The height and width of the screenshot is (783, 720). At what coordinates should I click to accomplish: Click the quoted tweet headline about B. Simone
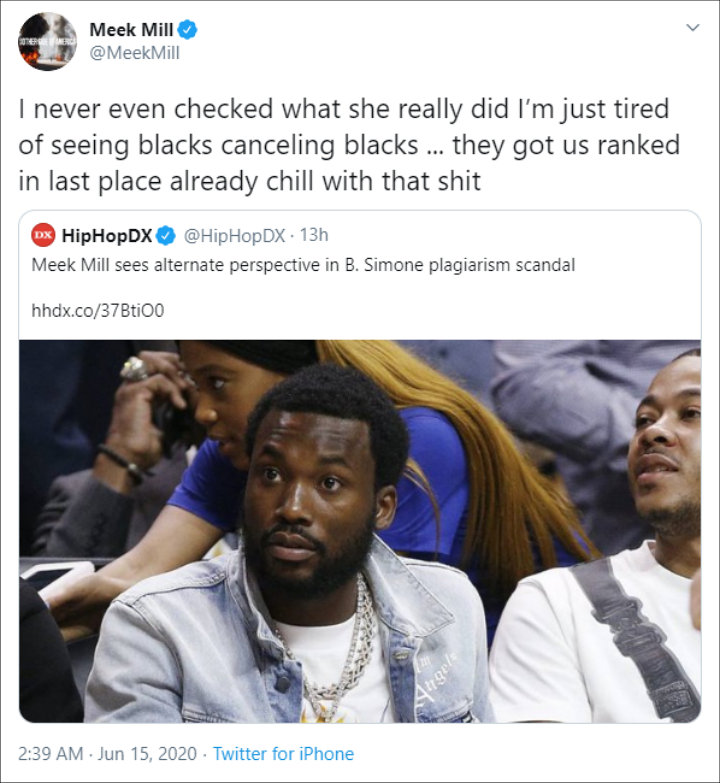coord(303,265)
